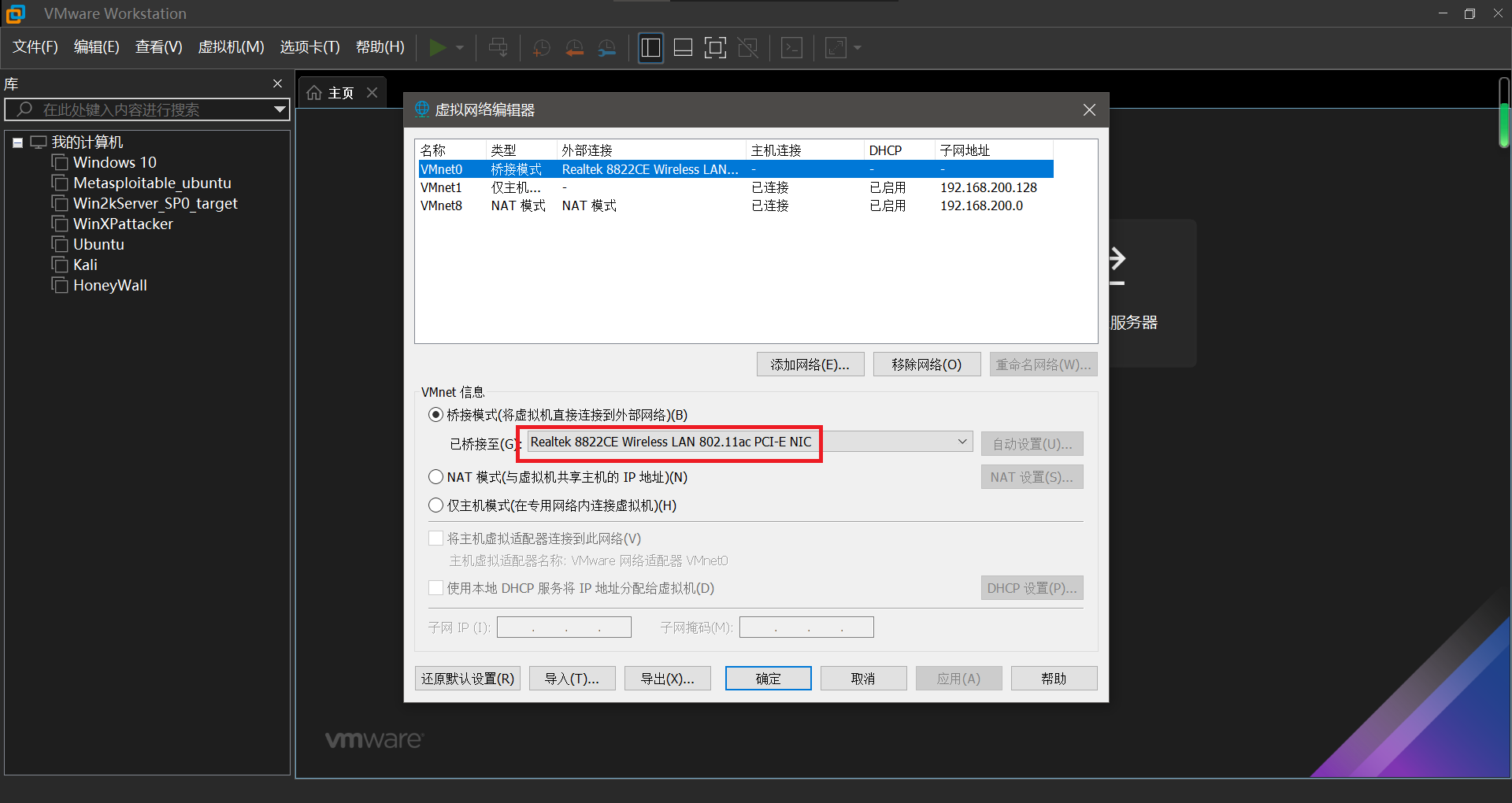
Task: Close the 主页 home tab
Action: 372,93
